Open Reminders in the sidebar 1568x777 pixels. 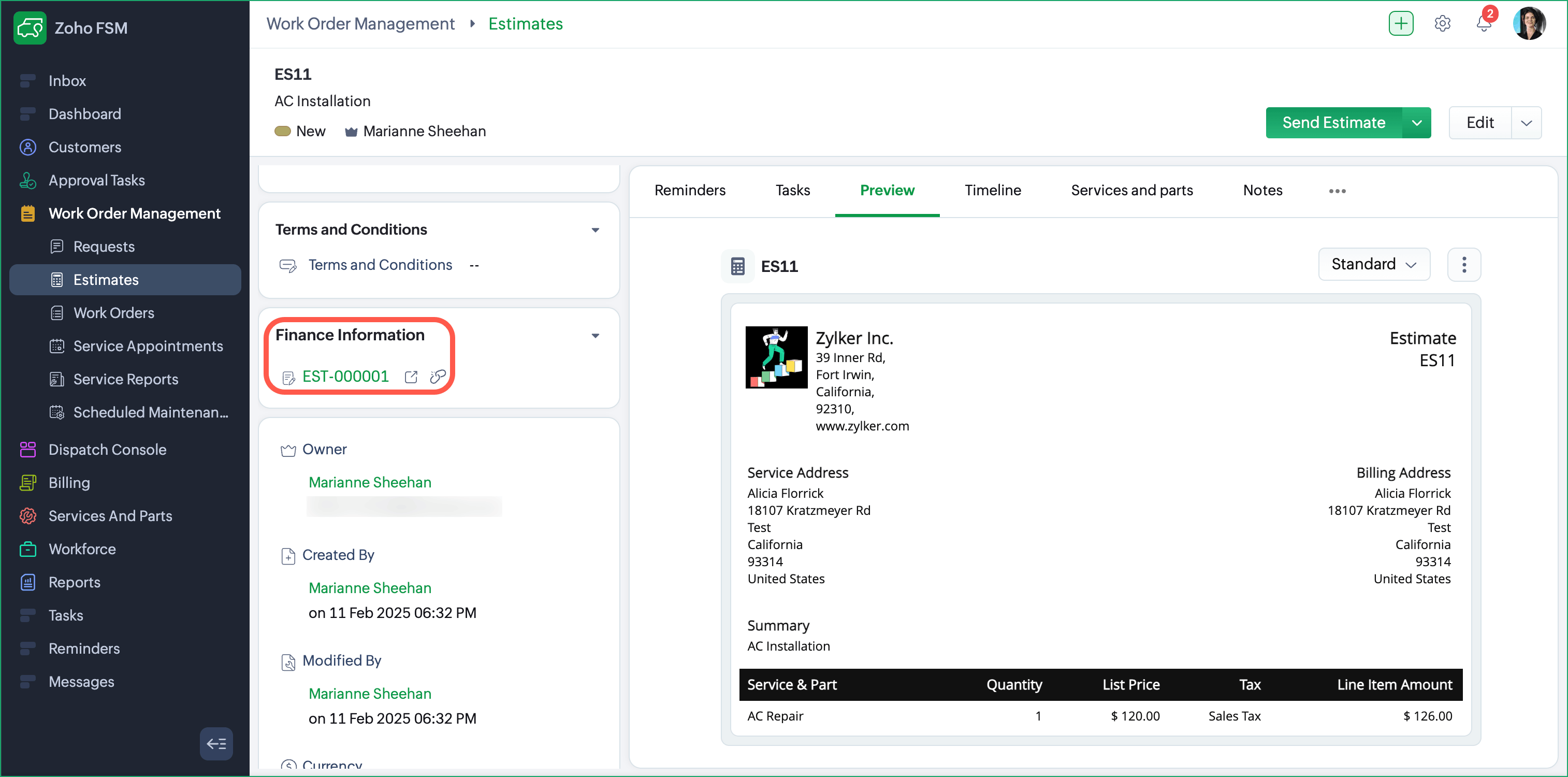coord(84,649)
